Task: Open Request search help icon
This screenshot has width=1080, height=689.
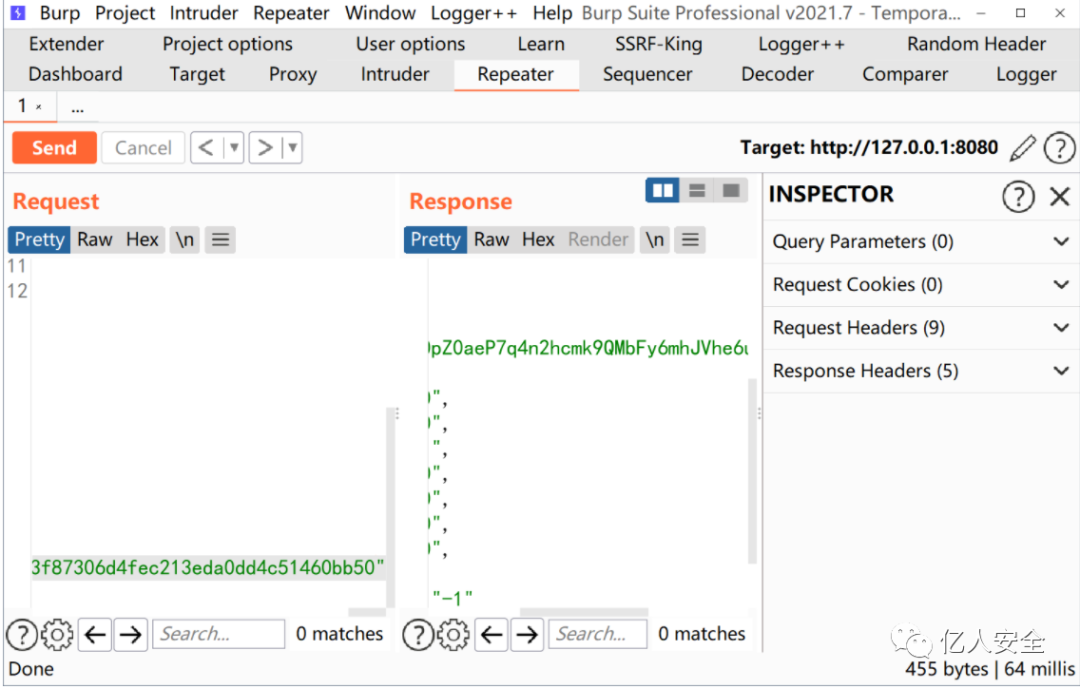Action: point(22,634)
